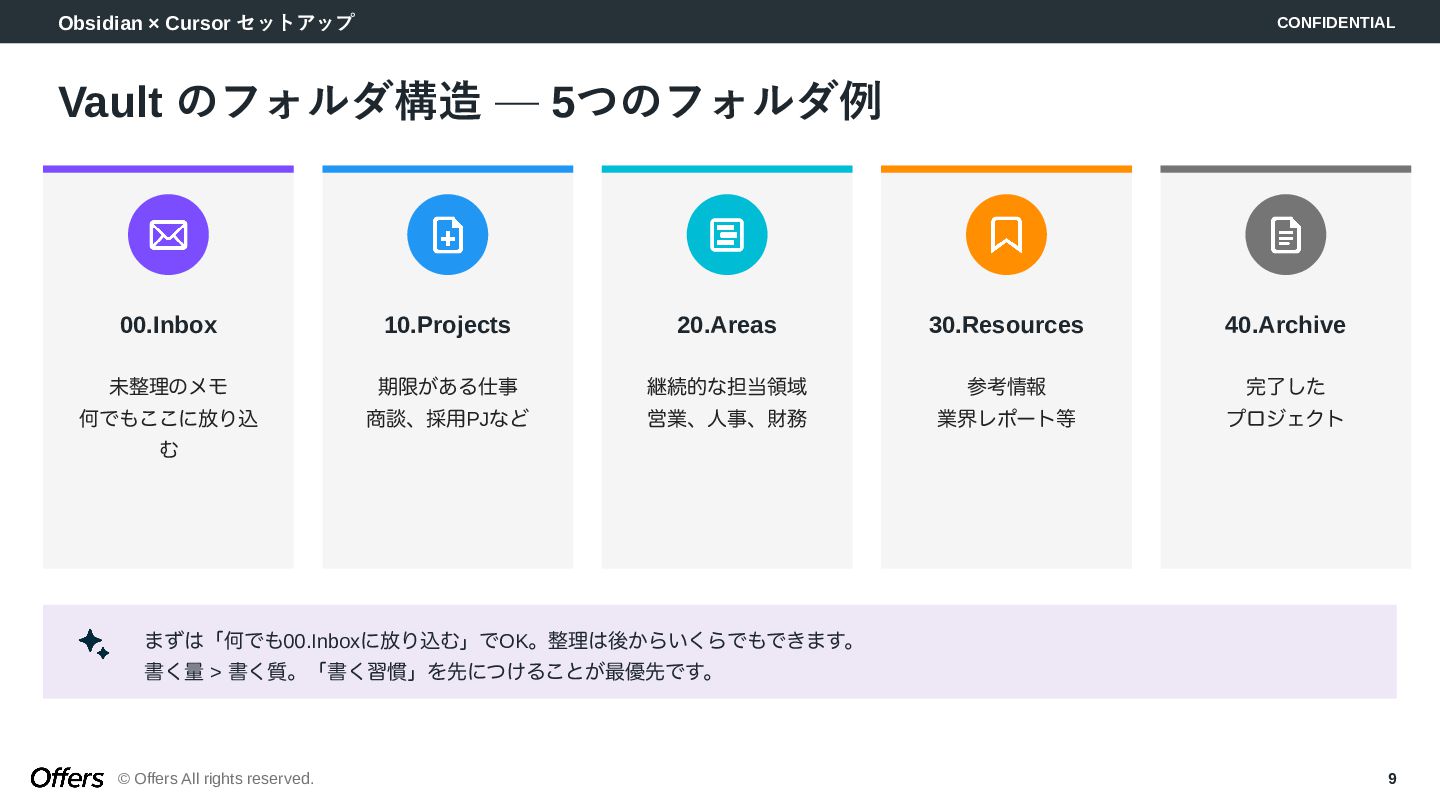Click the sparkle icon in the tip box
The image size is (1440, 810).
[94, 643]
